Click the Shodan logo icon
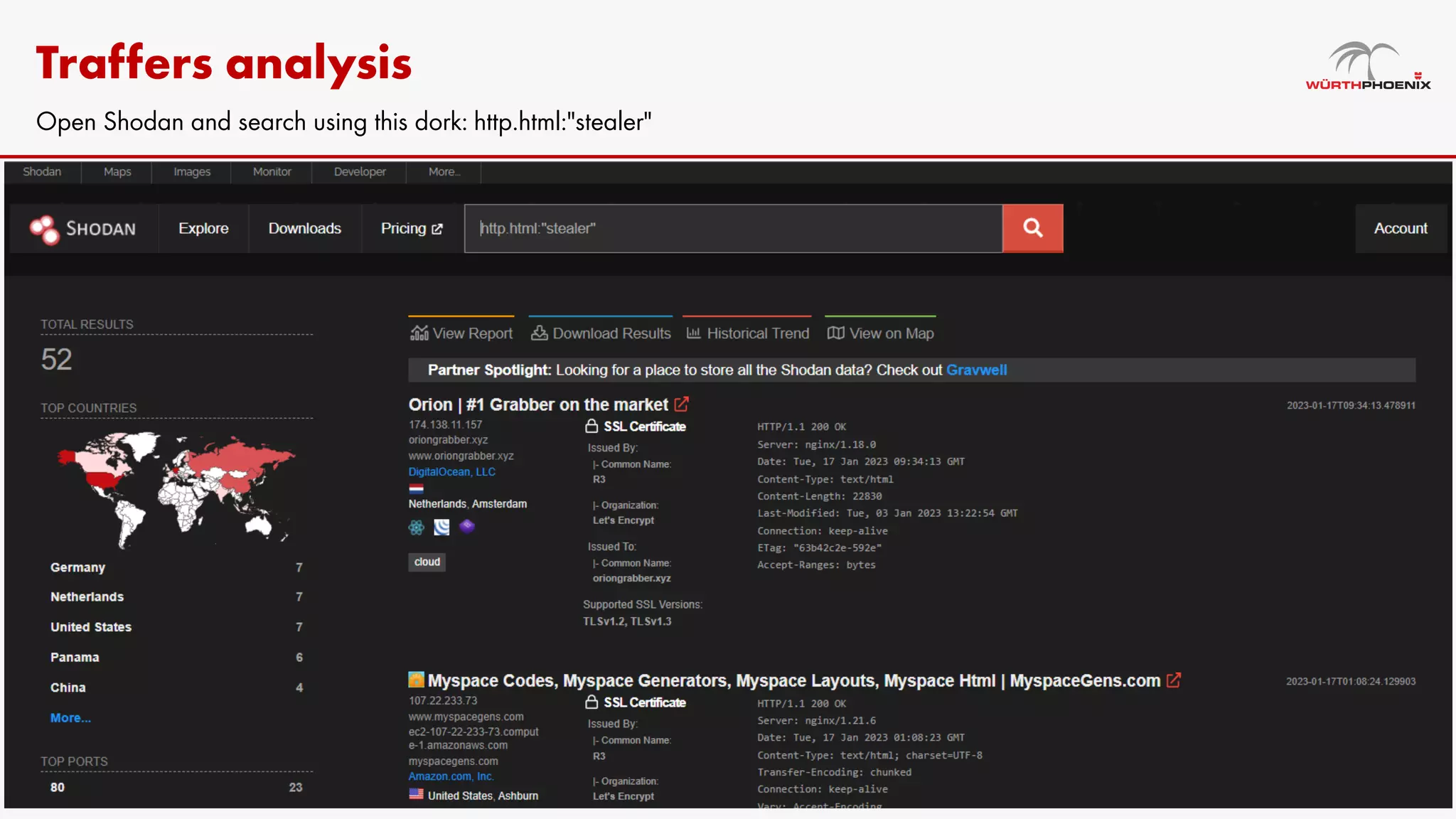The image size is (1456, 819). coord(44,229)
